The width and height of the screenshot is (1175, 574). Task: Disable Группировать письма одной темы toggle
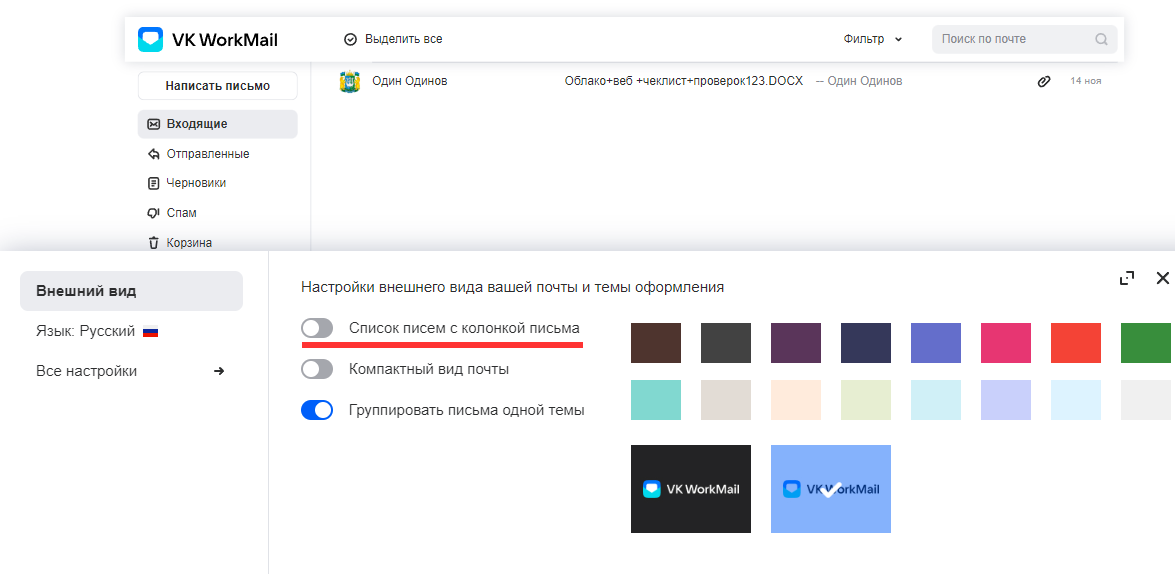pos(317,410)
